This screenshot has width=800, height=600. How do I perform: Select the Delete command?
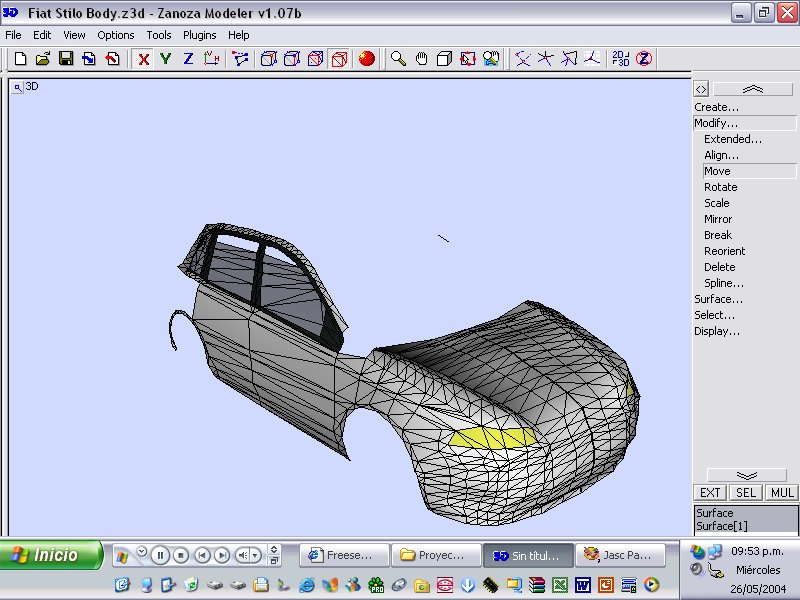pos(719,267)
